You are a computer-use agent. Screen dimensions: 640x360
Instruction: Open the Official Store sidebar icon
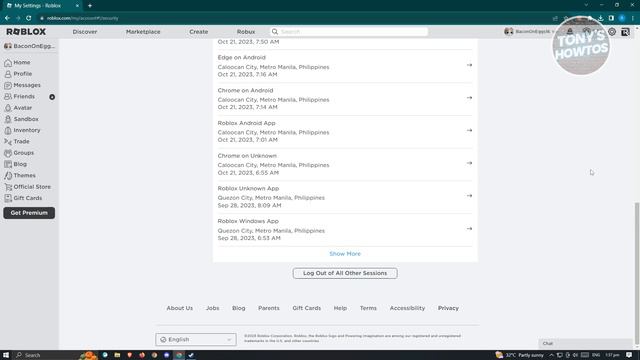8,187
